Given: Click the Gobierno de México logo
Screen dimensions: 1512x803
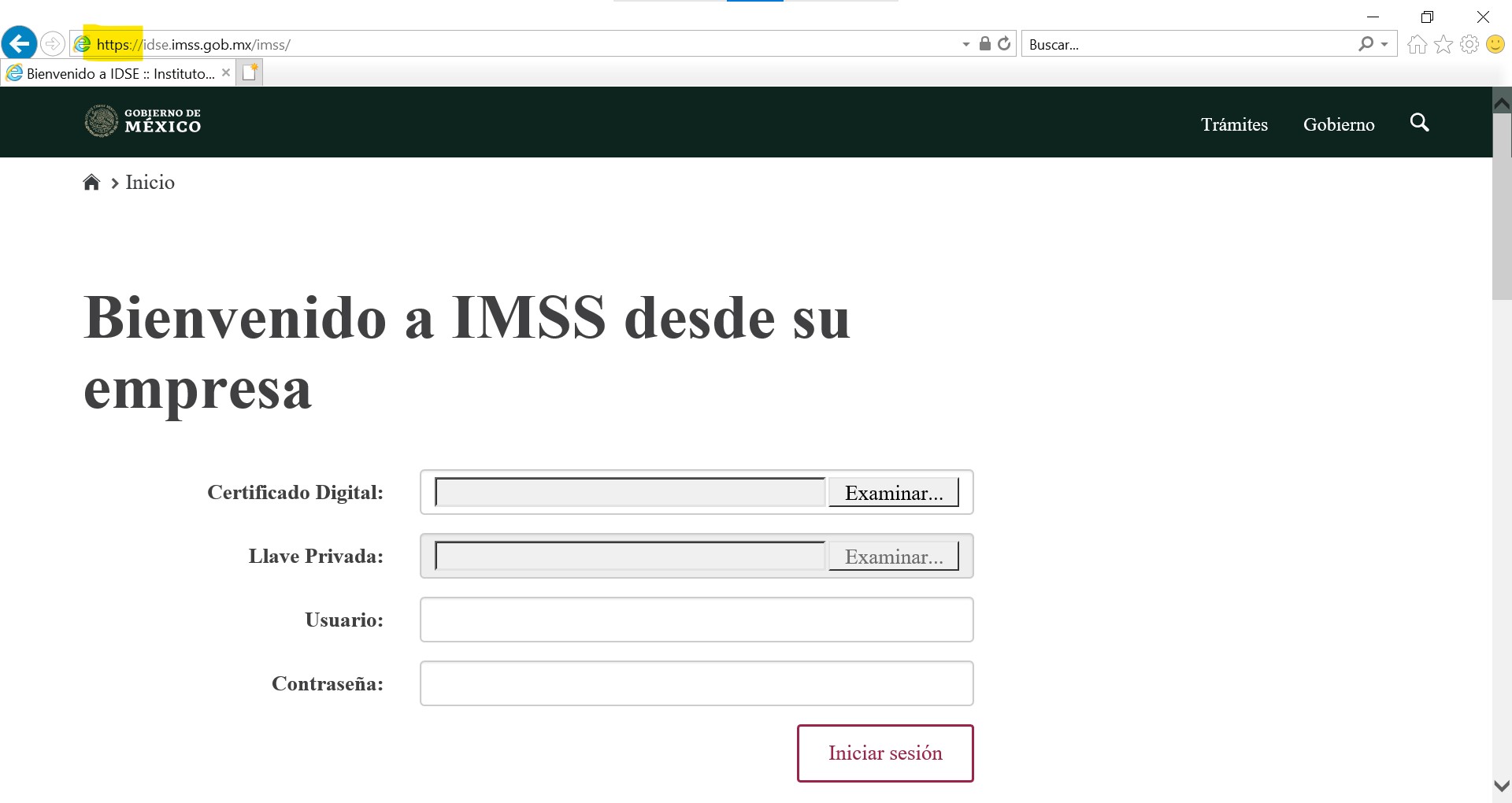Looking at the screenshot, I should point(143,121).
